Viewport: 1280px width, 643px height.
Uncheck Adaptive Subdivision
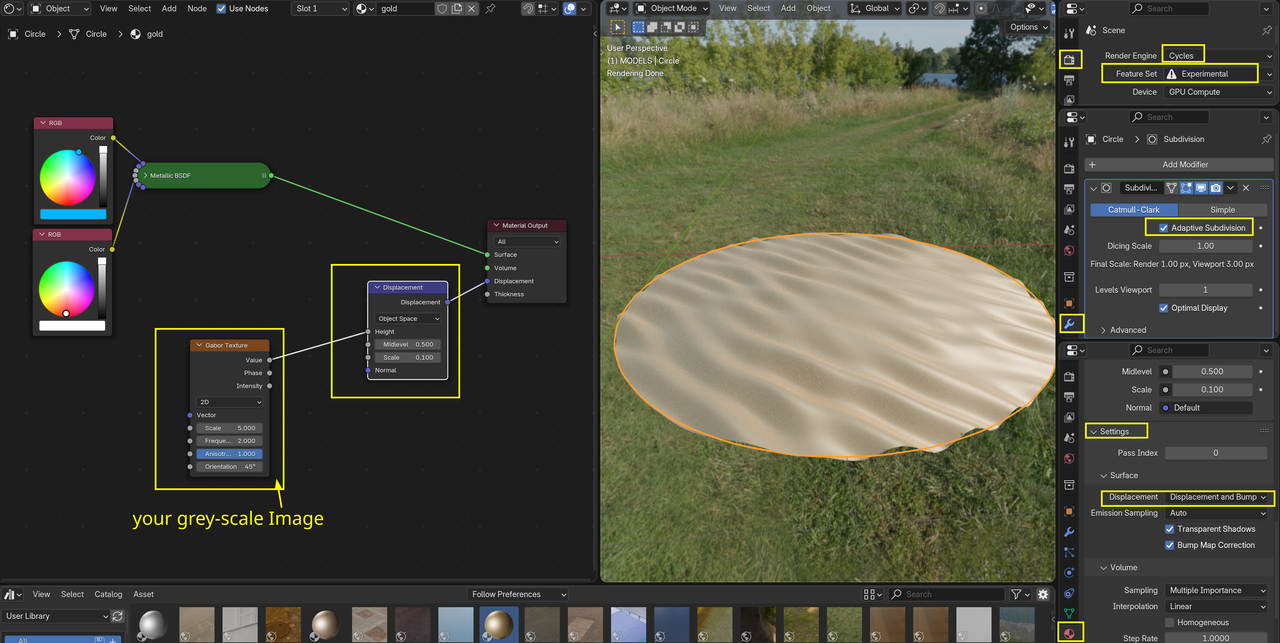pos(1163,228)
